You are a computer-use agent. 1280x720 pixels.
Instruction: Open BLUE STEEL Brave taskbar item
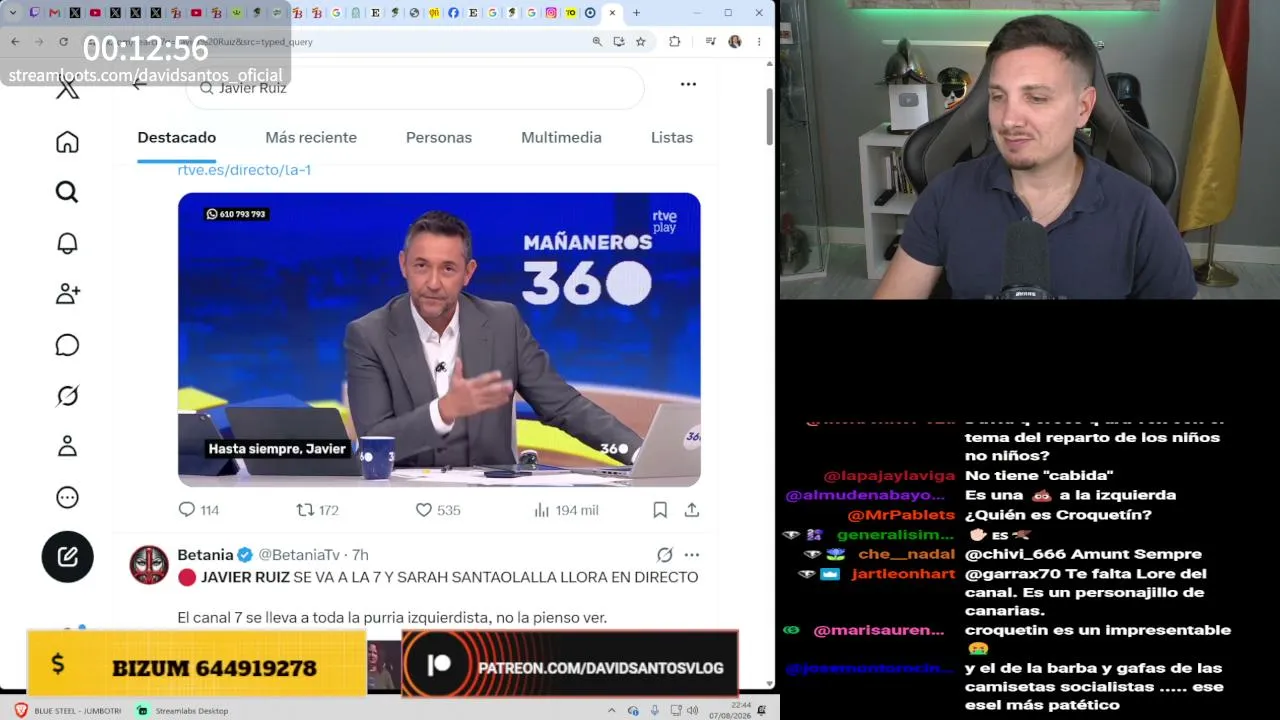[67, 711]
